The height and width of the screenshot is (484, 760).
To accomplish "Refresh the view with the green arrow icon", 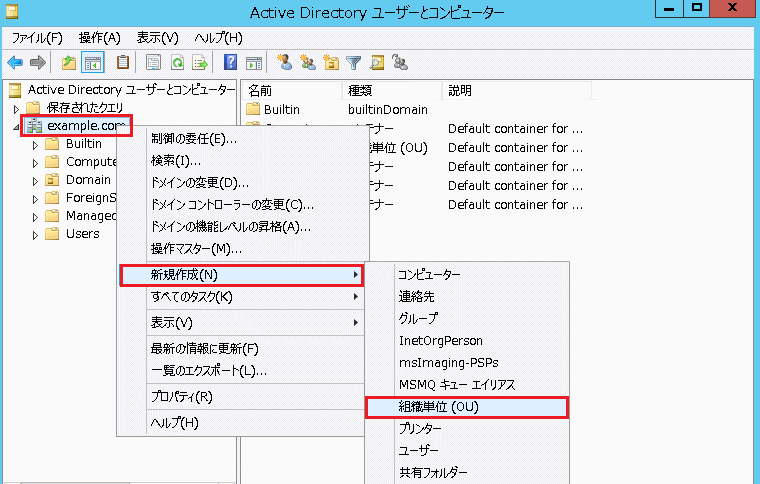I will click(x=177, y=62).
